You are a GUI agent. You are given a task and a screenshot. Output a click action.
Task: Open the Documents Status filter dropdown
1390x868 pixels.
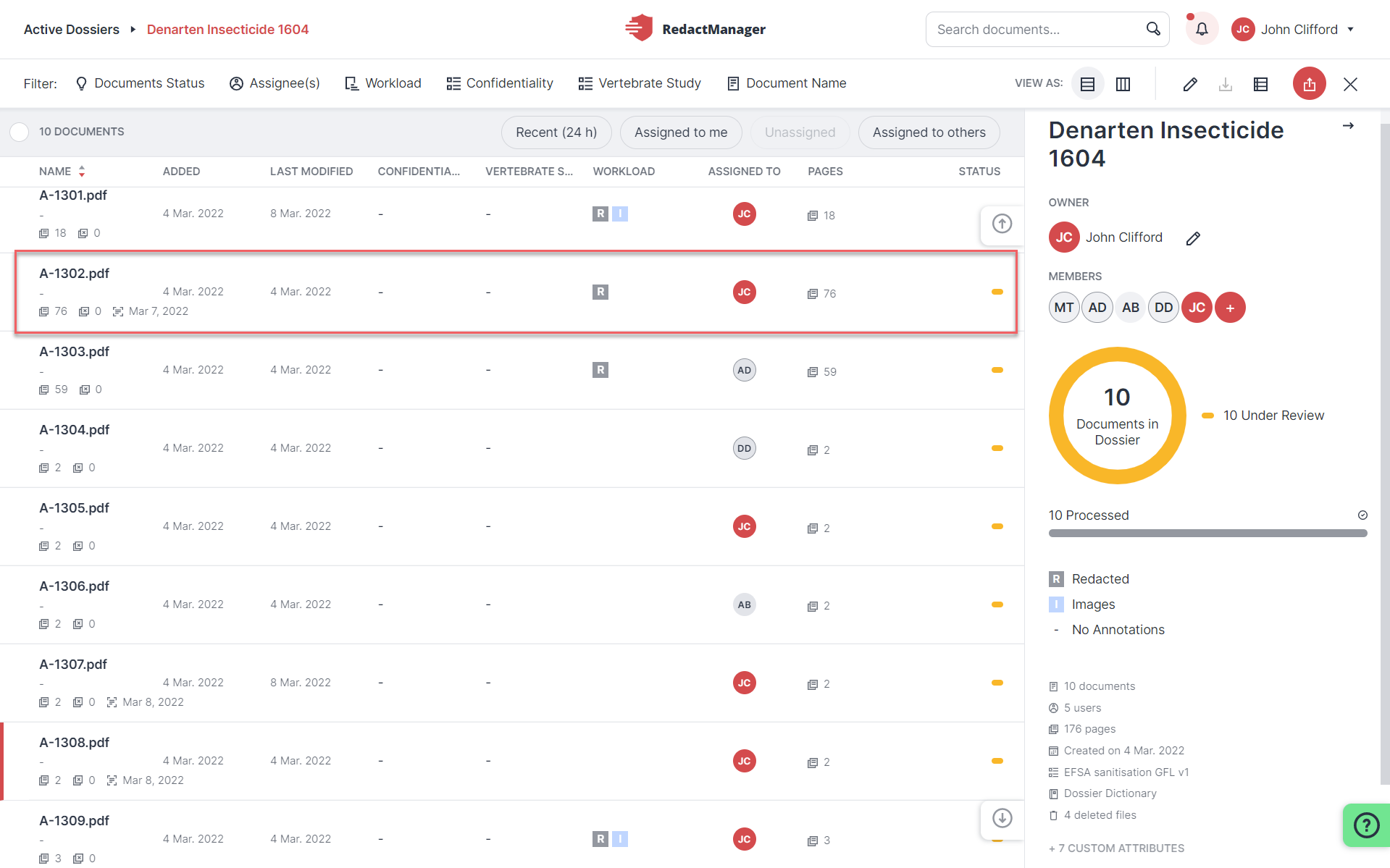click(141, 83)
